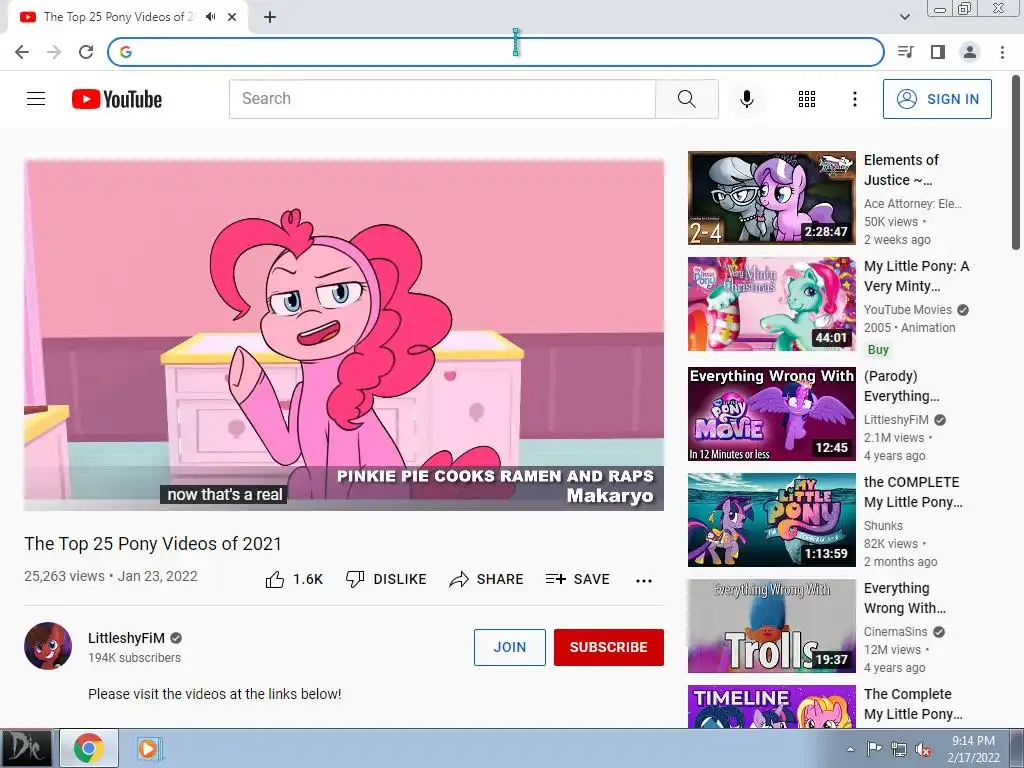Open CinemaSins 'Everything Wrong With' title
Screen dimensions: 1024x768
(x=904, y=598)
